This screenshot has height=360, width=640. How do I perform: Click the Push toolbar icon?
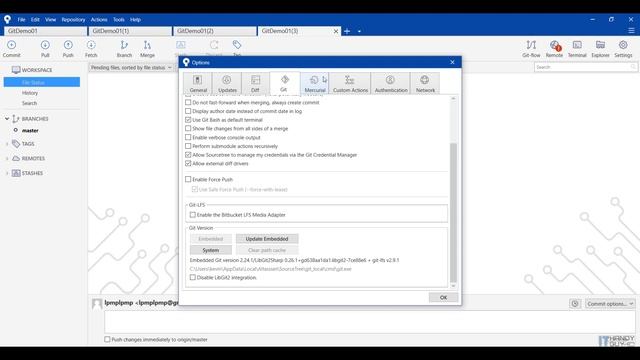tap(68, 49)
